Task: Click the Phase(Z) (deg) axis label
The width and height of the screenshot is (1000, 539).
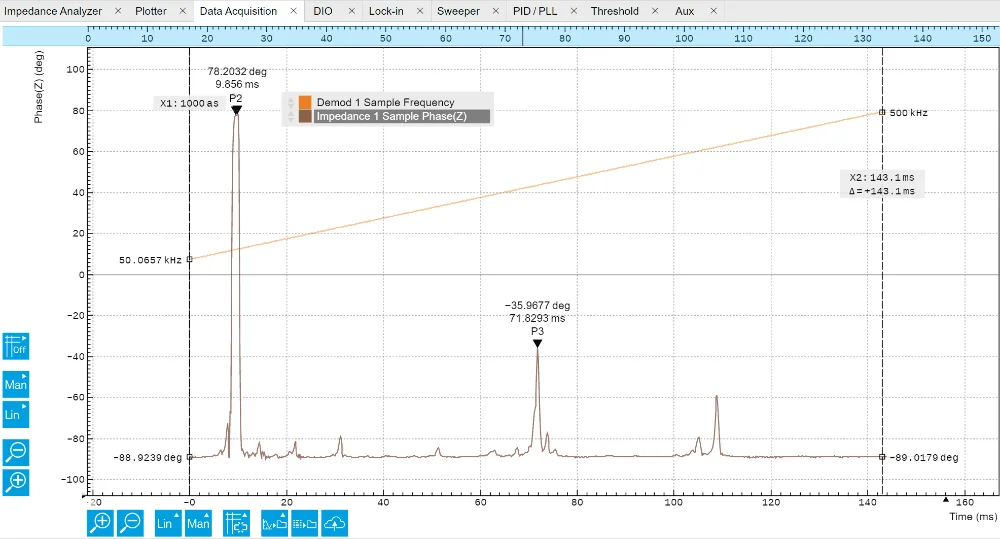Action: tap(38, 87)
